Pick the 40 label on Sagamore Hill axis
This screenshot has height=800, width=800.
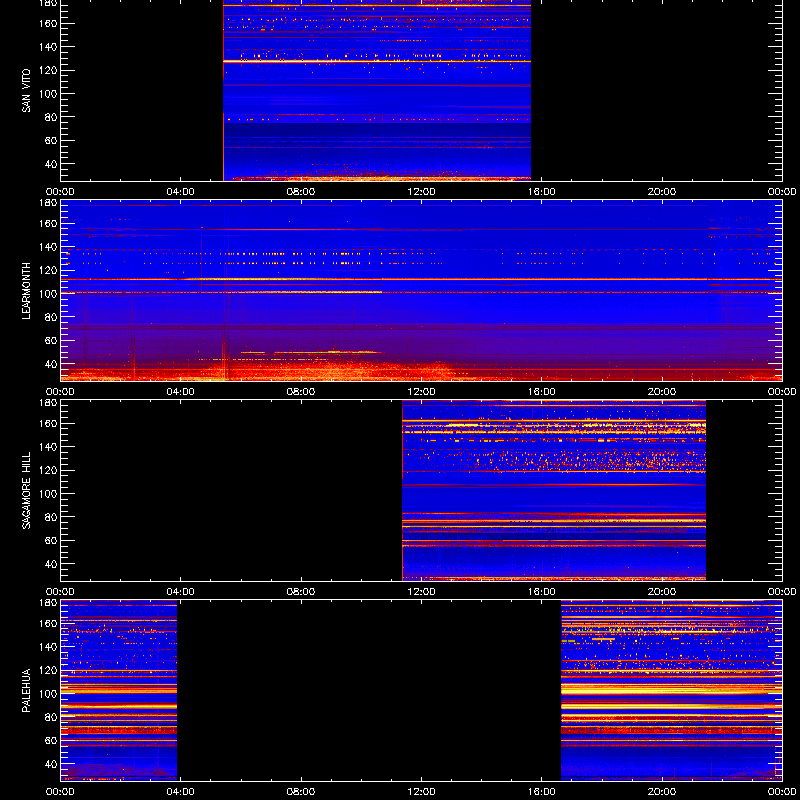[51, 564]
